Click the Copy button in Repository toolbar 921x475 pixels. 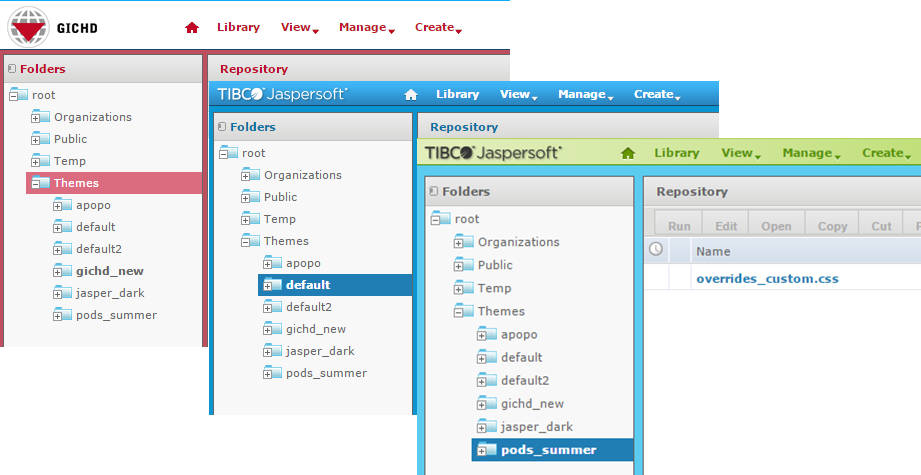click(x=832, y=226)
